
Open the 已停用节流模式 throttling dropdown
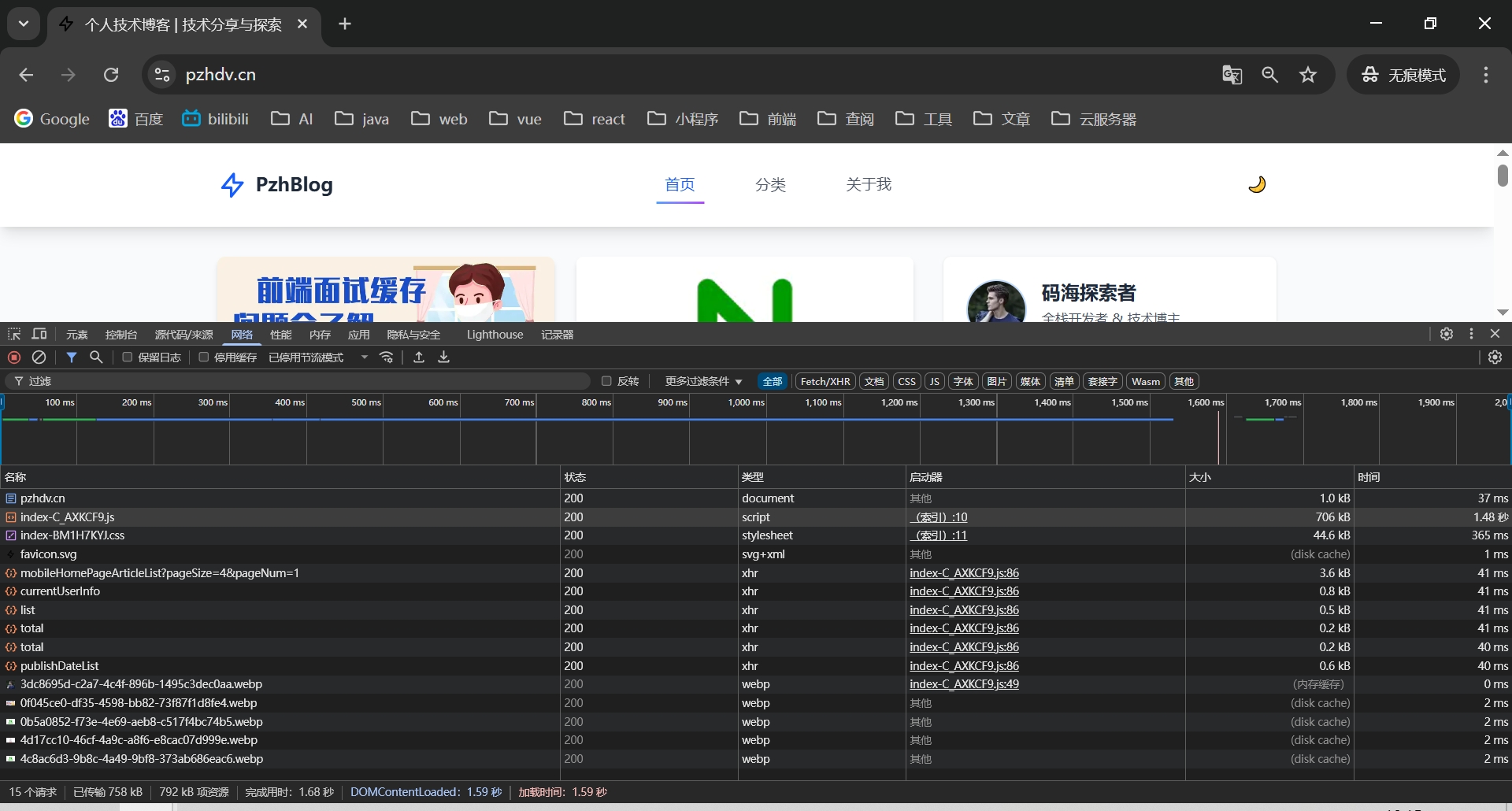coord(318,357)
